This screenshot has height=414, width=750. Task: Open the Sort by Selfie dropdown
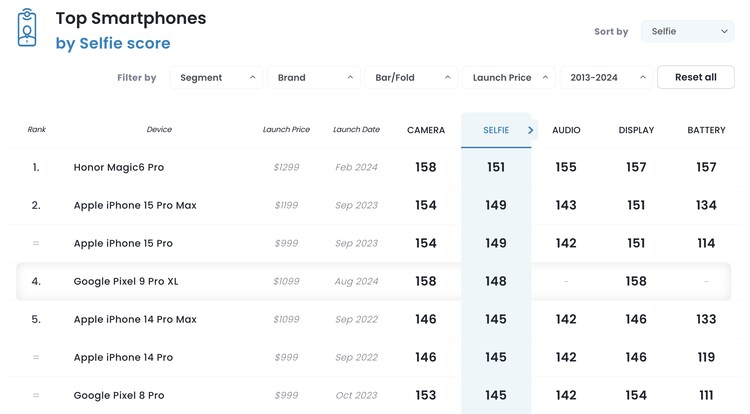tap(687, 32)
